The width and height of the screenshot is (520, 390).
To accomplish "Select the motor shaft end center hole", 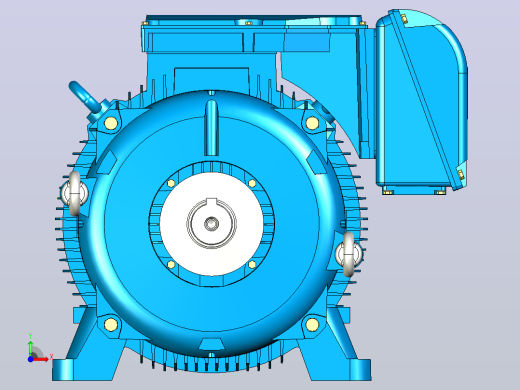I will (x=211, y=223).
